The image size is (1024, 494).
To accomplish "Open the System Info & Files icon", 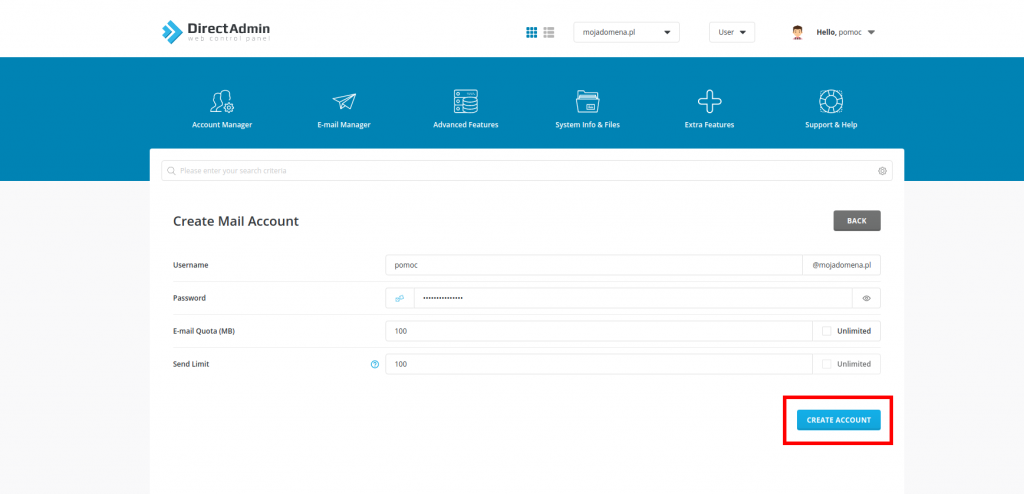I will coord(588,102).
